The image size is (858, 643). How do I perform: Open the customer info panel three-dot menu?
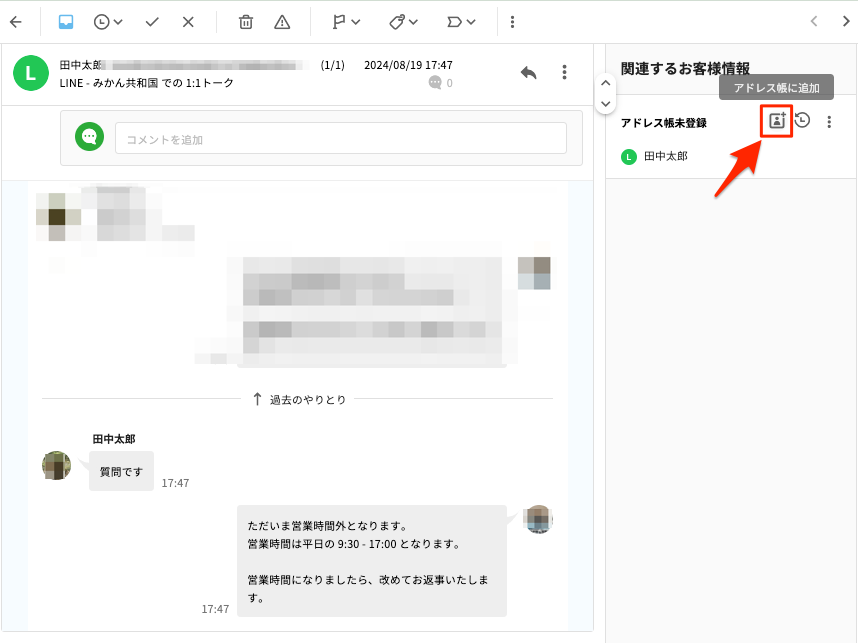[829, 122]
